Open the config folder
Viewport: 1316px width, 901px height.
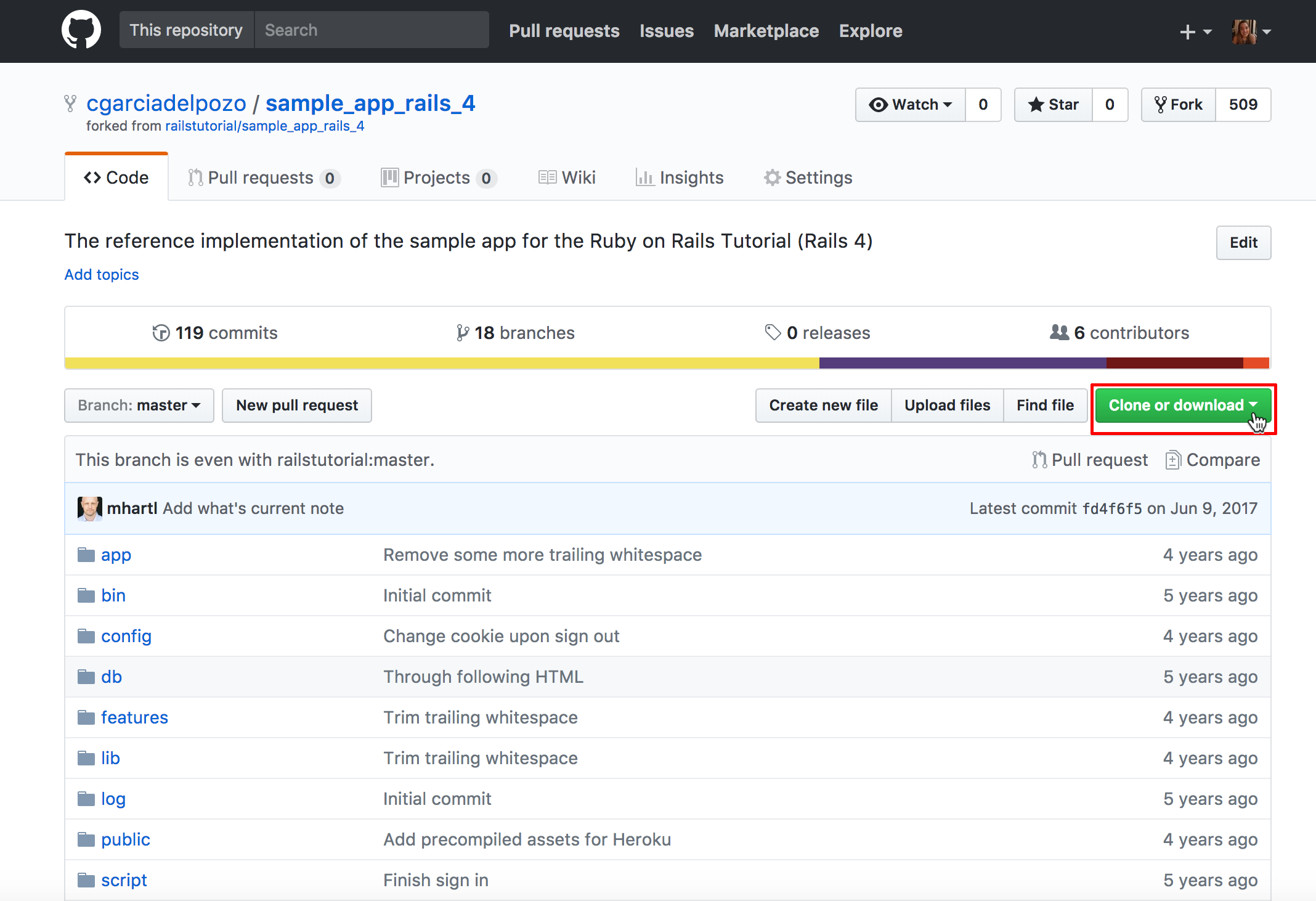click(126, 636)
